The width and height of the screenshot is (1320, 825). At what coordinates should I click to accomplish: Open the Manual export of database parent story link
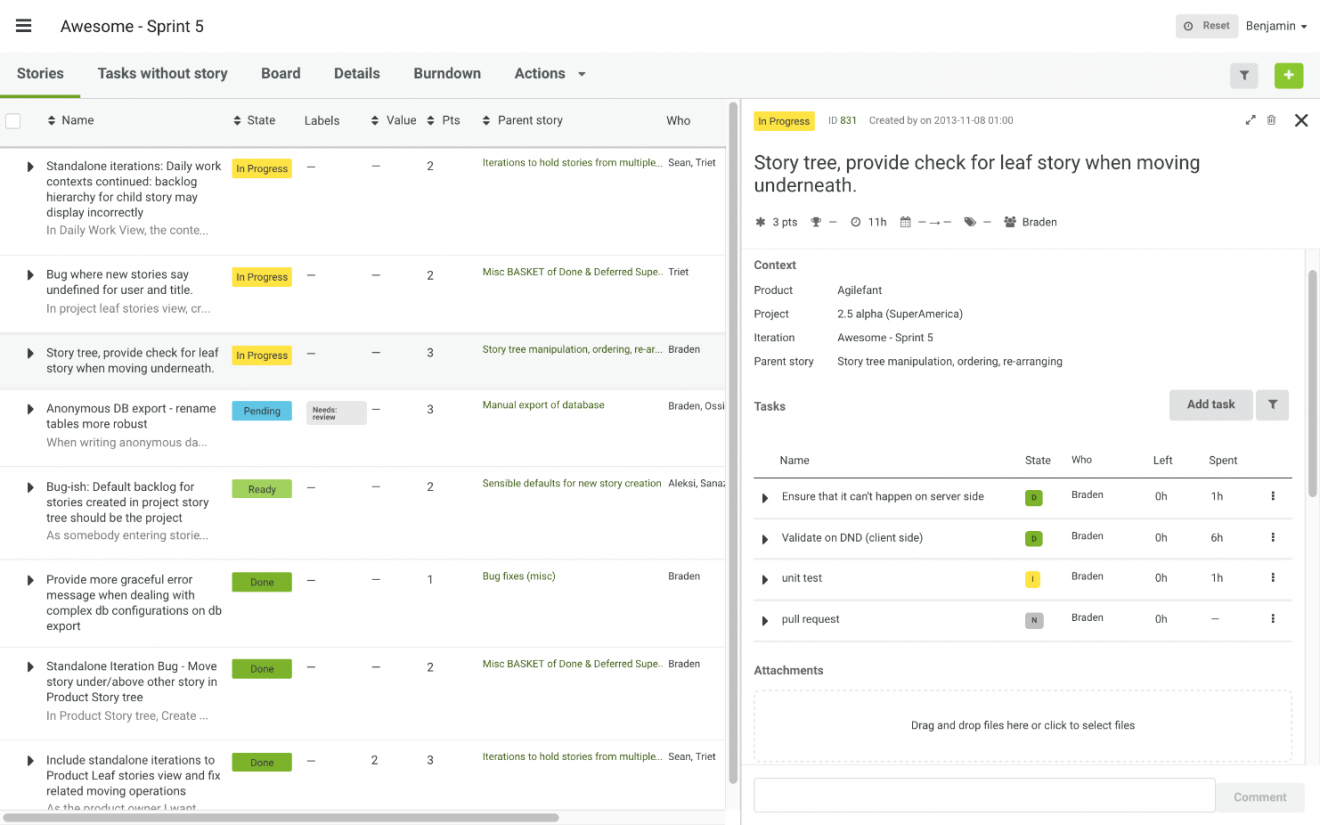[543, 405]
